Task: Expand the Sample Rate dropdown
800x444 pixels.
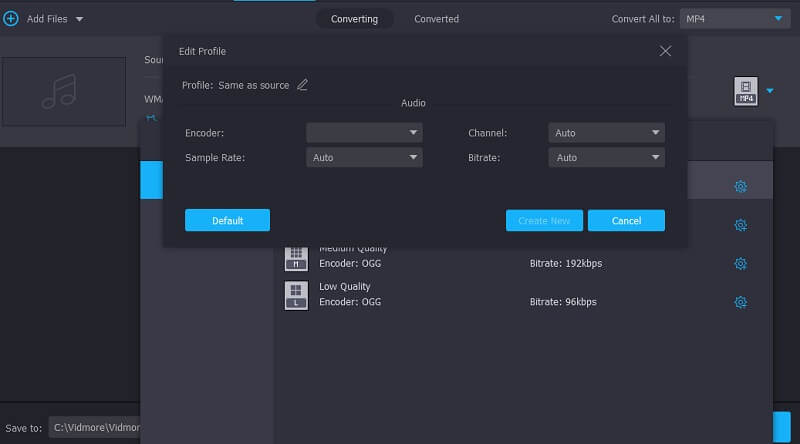Action: click(x=364, y=158)
